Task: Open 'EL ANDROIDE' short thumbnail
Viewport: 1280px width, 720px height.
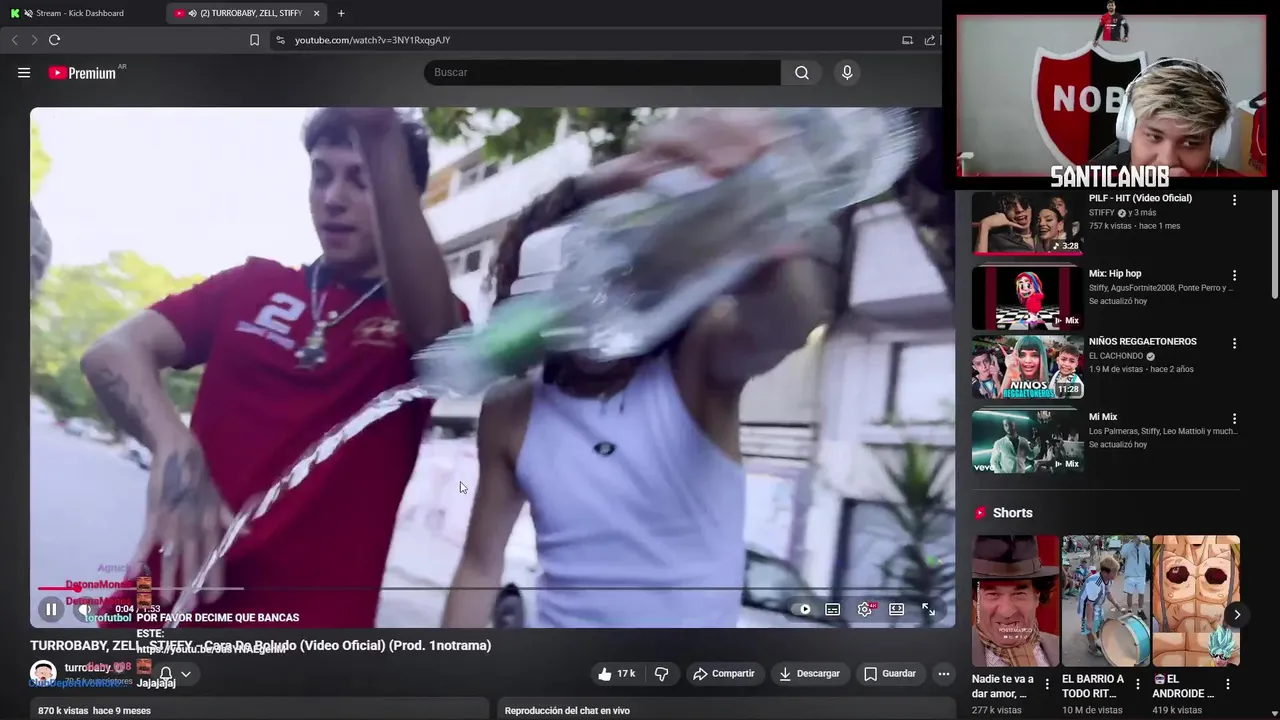Action: (1196, 601)
